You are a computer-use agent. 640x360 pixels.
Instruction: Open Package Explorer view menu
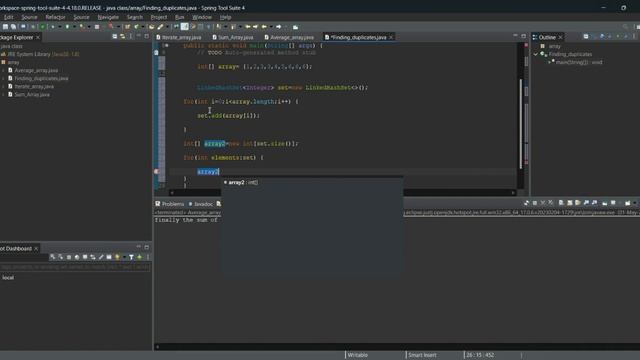(x=131, y=37)
